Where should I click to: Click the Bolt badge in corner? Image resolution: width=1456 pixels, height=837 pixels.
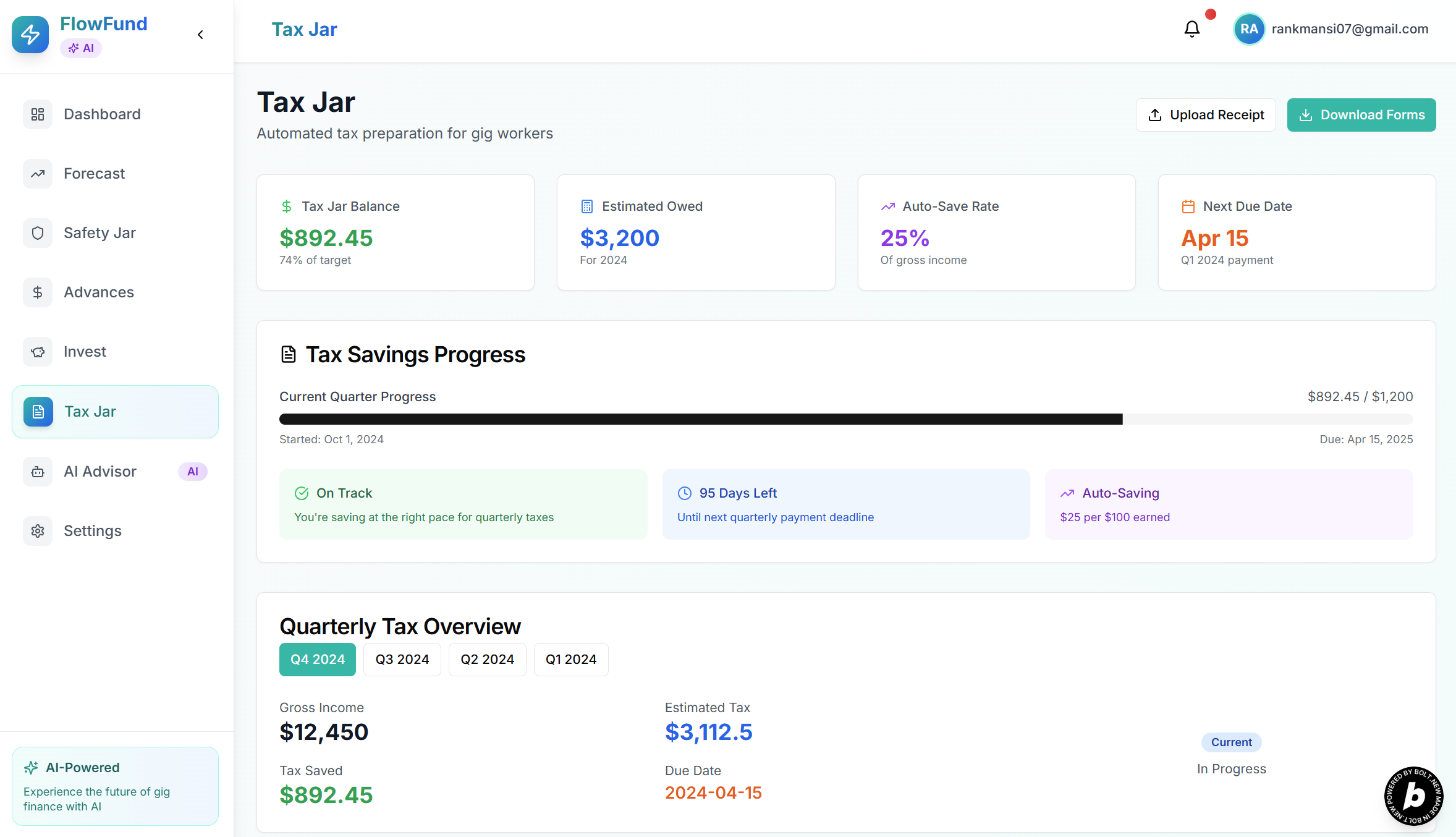click(1413, 796)
